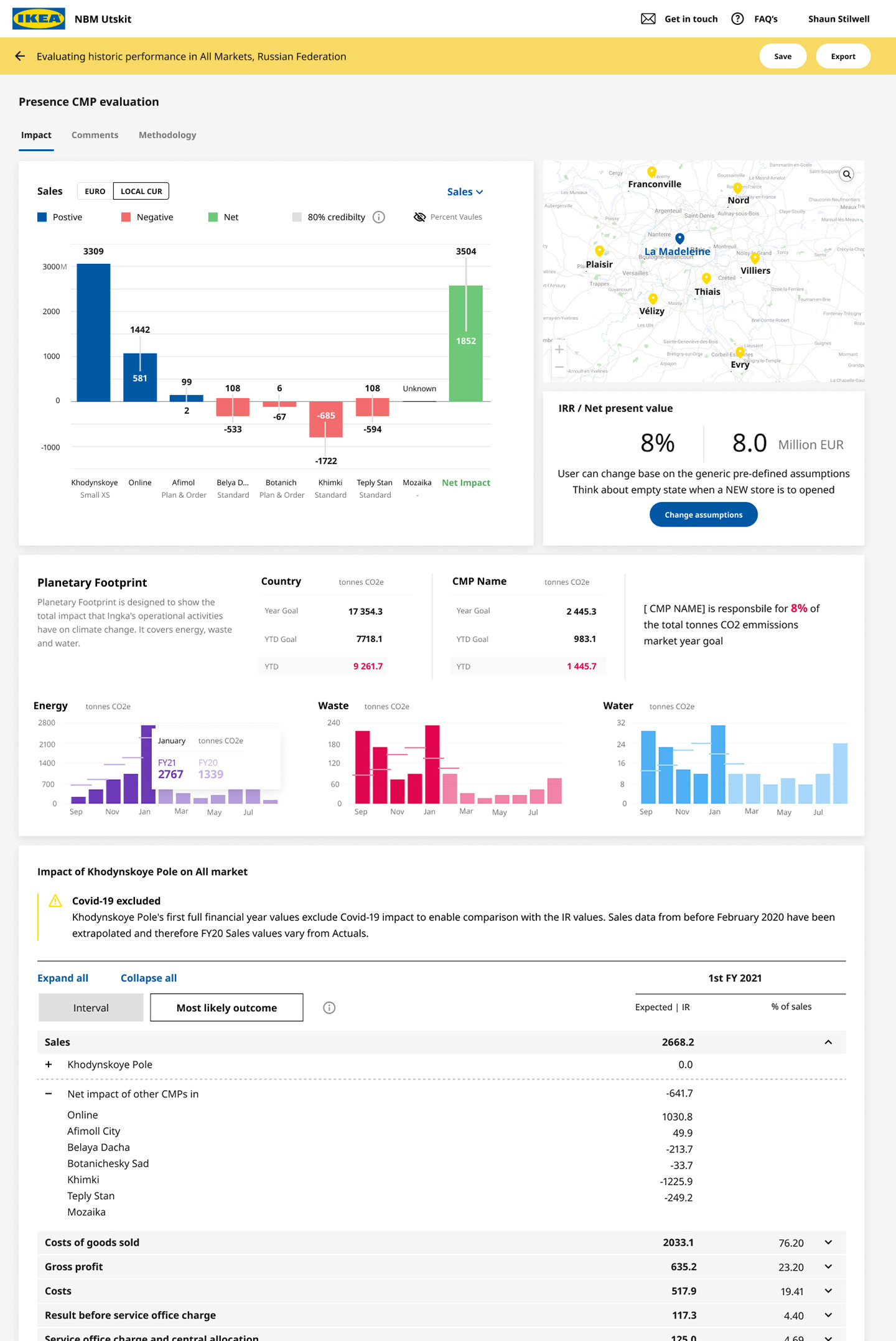The image size is (896, 1341).
Task: Select the LOCAL CUR currency toggle
Action: pos(141,191)
